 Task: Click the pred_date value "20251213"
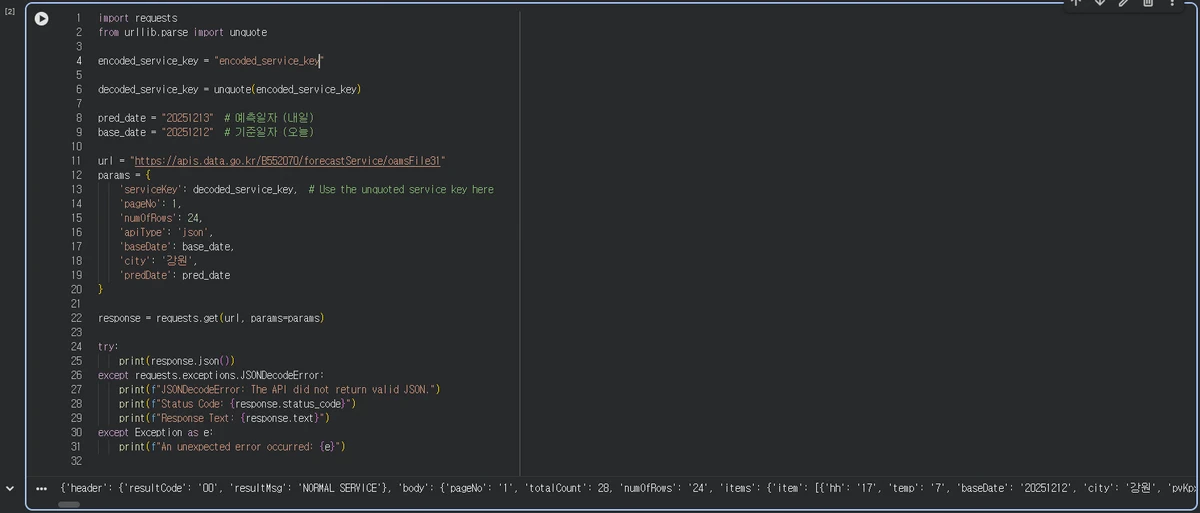point(188,118)
